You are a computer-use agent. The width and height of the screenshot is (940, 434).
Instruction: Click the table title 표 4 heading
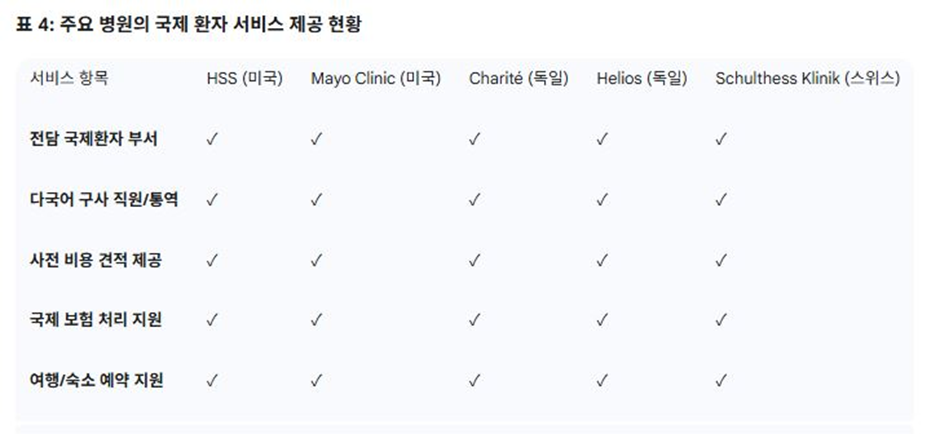[x=188, y=26]
